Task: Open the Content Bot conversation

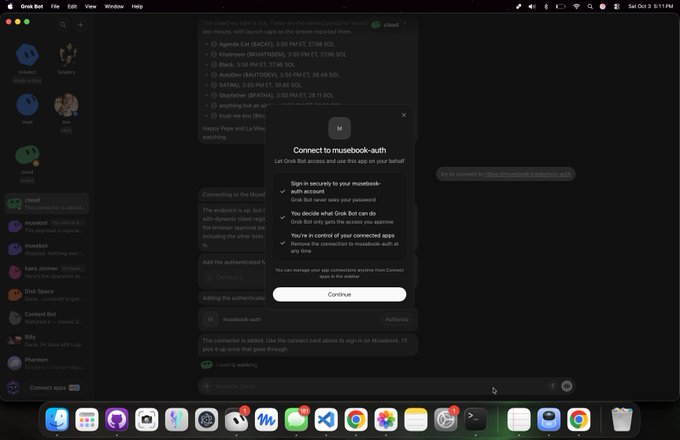Action: pos(47,318)
